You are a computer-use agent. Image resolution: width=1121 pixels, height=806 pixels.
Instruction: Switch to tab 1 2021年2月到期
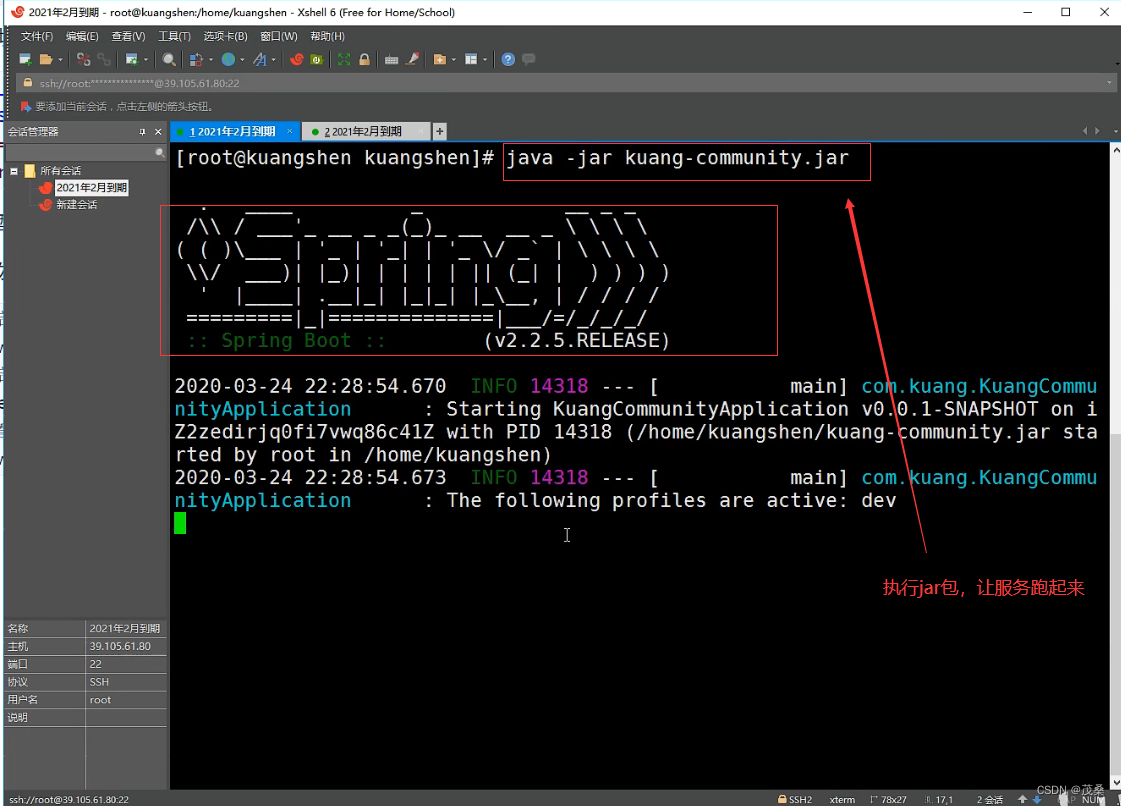coord(232,132)
